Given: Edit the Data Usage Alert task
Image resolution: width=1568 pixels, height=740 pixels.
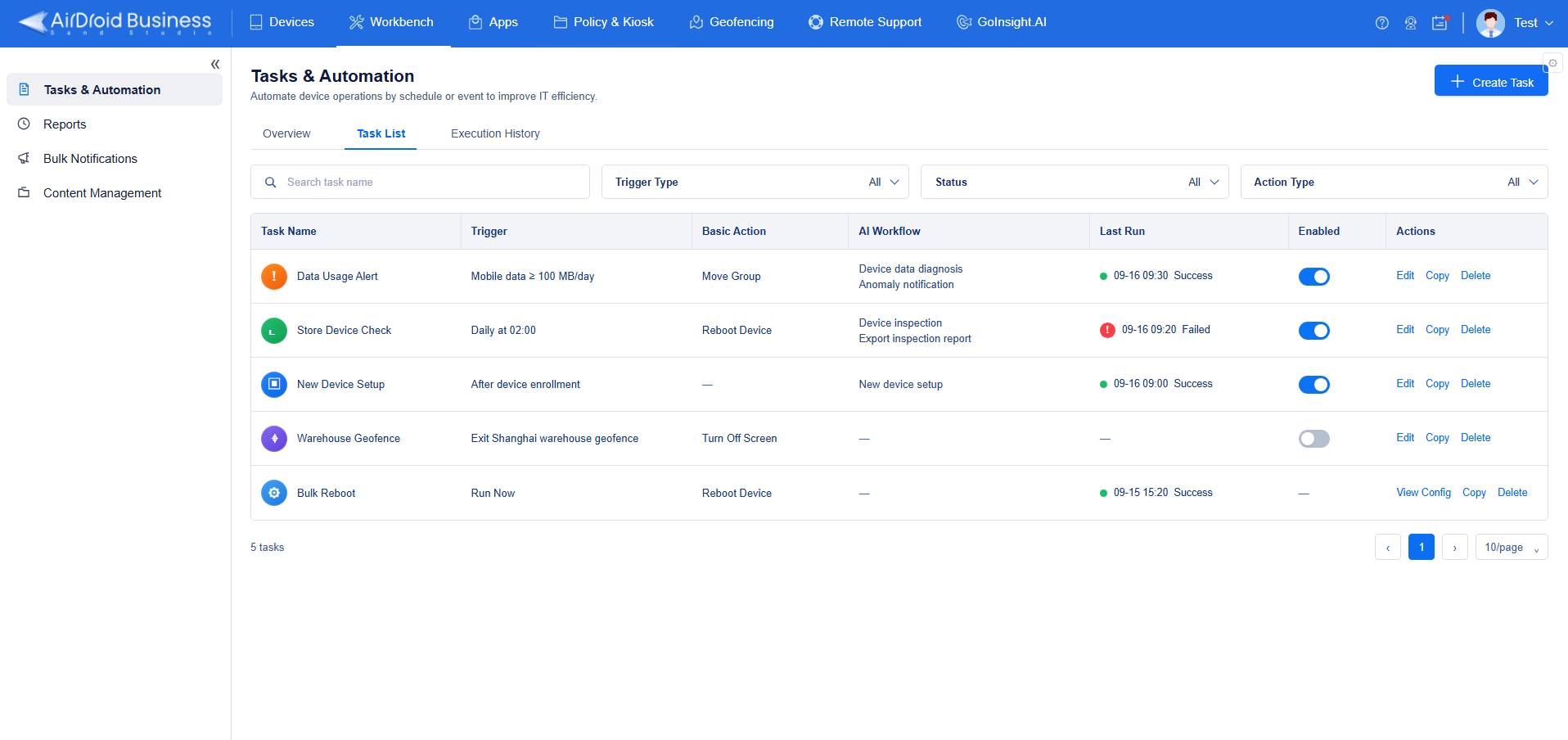Looking at the screenshot, I should pos(1405,276).
